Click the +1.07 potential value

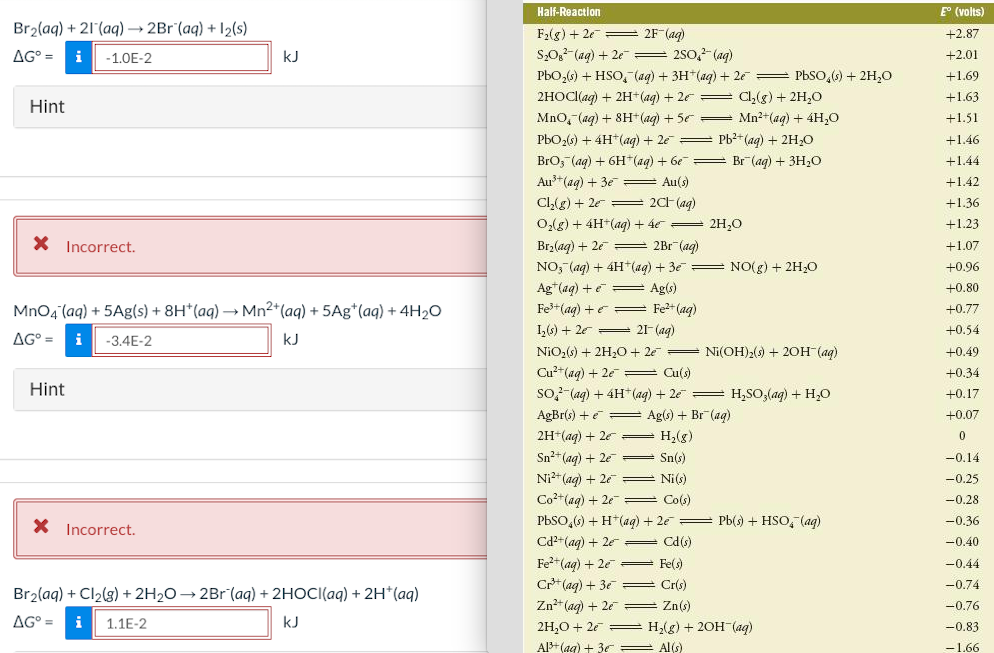coord(962,245)
